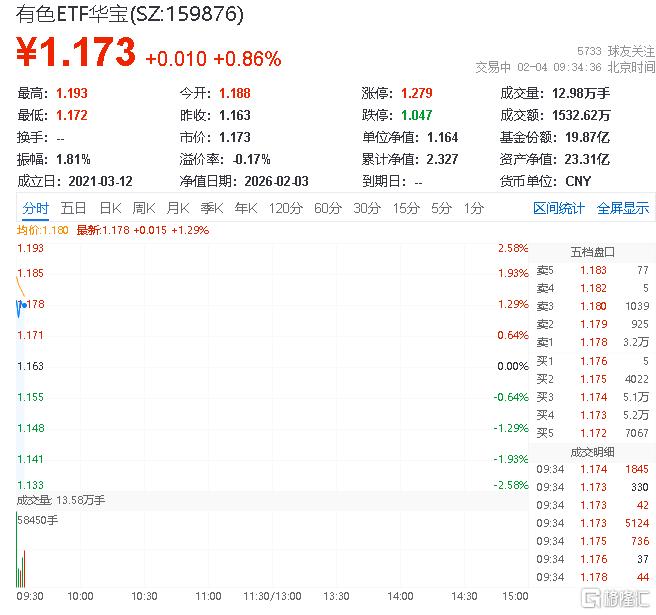
Task: Click the trade row with volume 1845
Action: (592, 469)
